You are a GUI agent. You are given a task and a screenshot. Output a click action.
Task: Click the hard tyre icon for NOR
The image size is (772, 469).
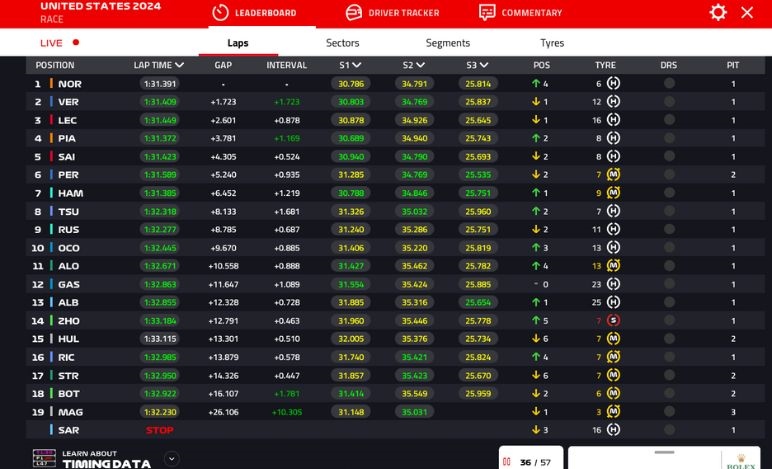point(614,84)
